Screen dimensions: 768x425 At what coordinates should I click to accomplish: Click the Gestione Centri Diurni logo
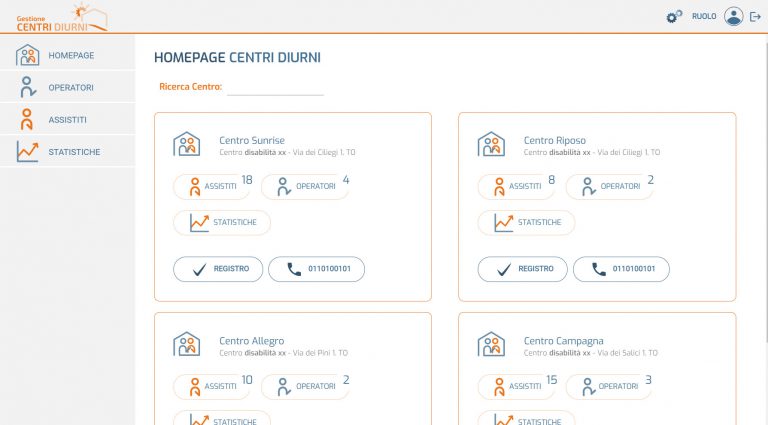60,17
